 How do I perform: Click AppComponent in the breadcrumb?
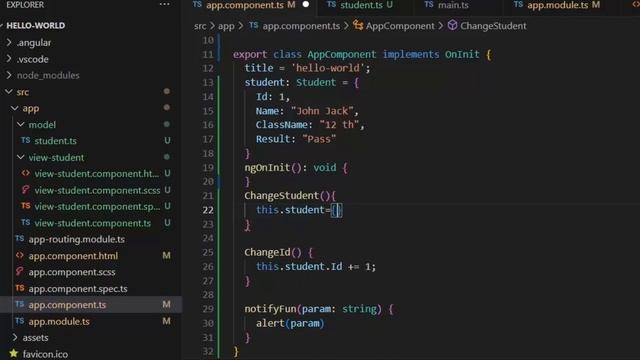pos(400,26)
